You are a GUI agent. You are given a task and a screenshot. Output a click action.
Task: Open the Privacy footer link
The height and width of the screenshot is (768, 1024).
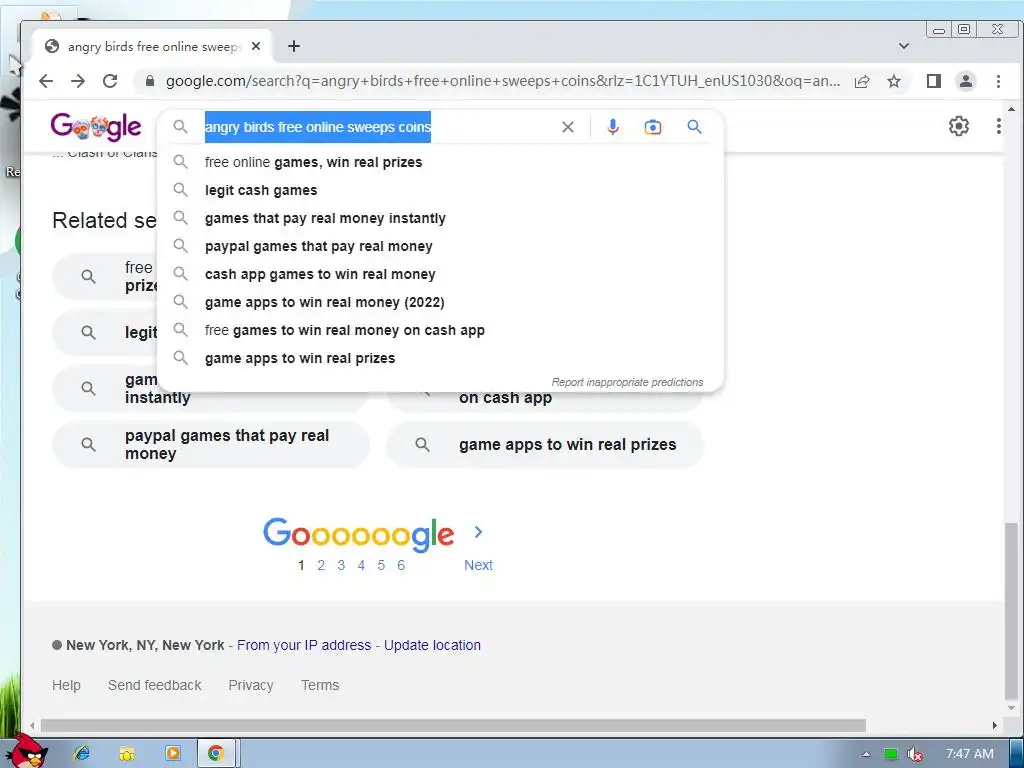tap(251, 685)
